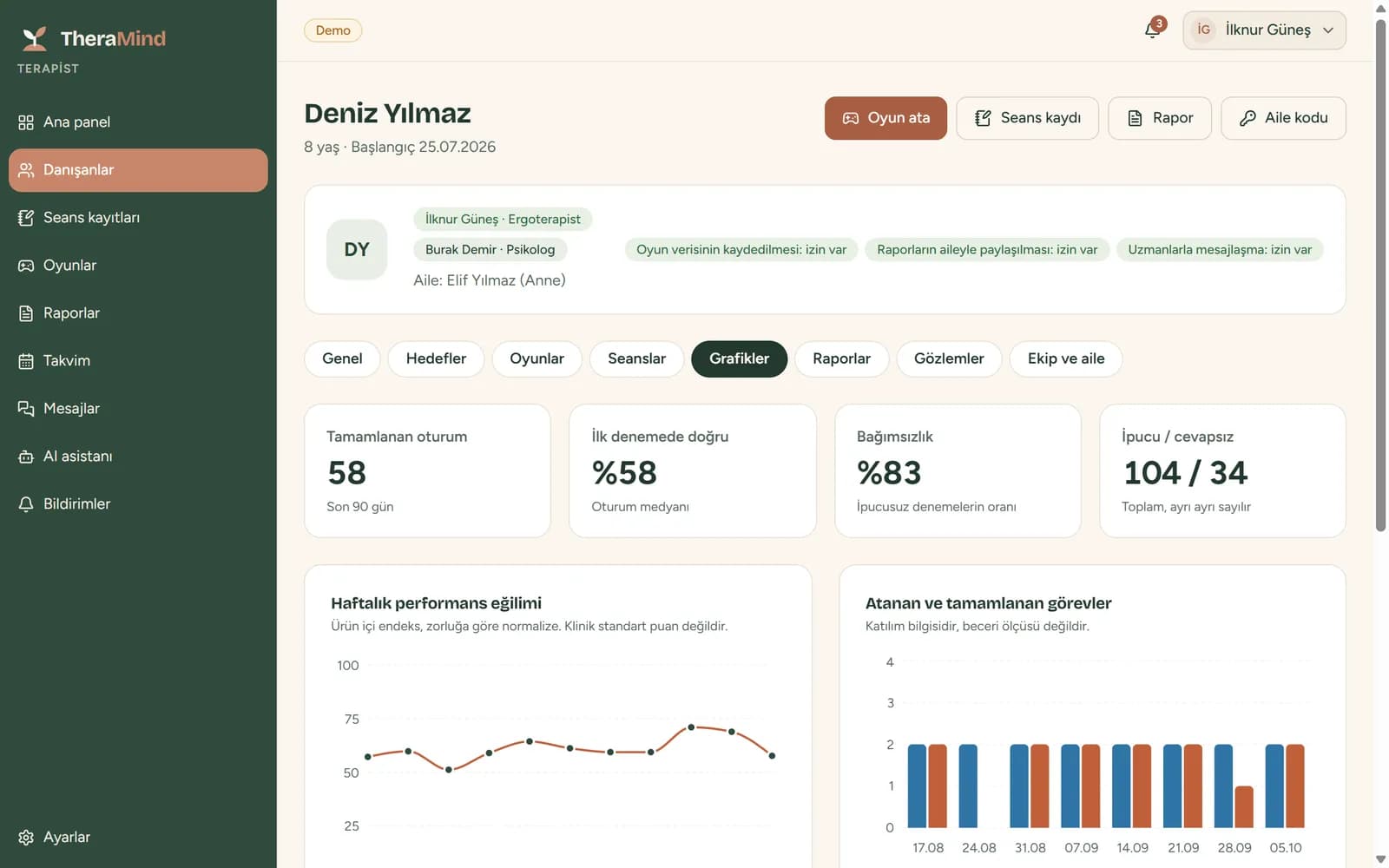Click the İG user avatar
This screenshot has height=868, width=1389.
(1203, 30)
